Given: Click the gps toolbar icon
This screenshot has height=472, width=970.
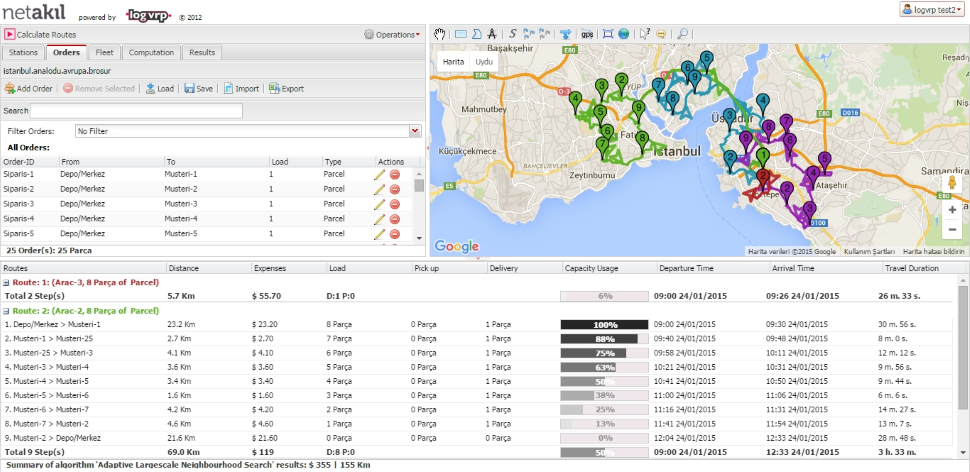Looking at the screenshot, I should (587, 33).
